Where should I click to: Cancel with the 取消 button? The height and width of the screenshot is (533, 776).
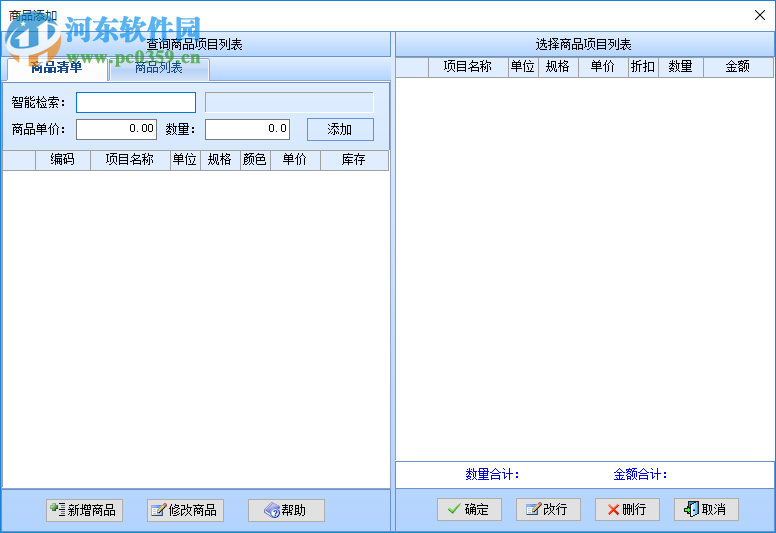706,509
